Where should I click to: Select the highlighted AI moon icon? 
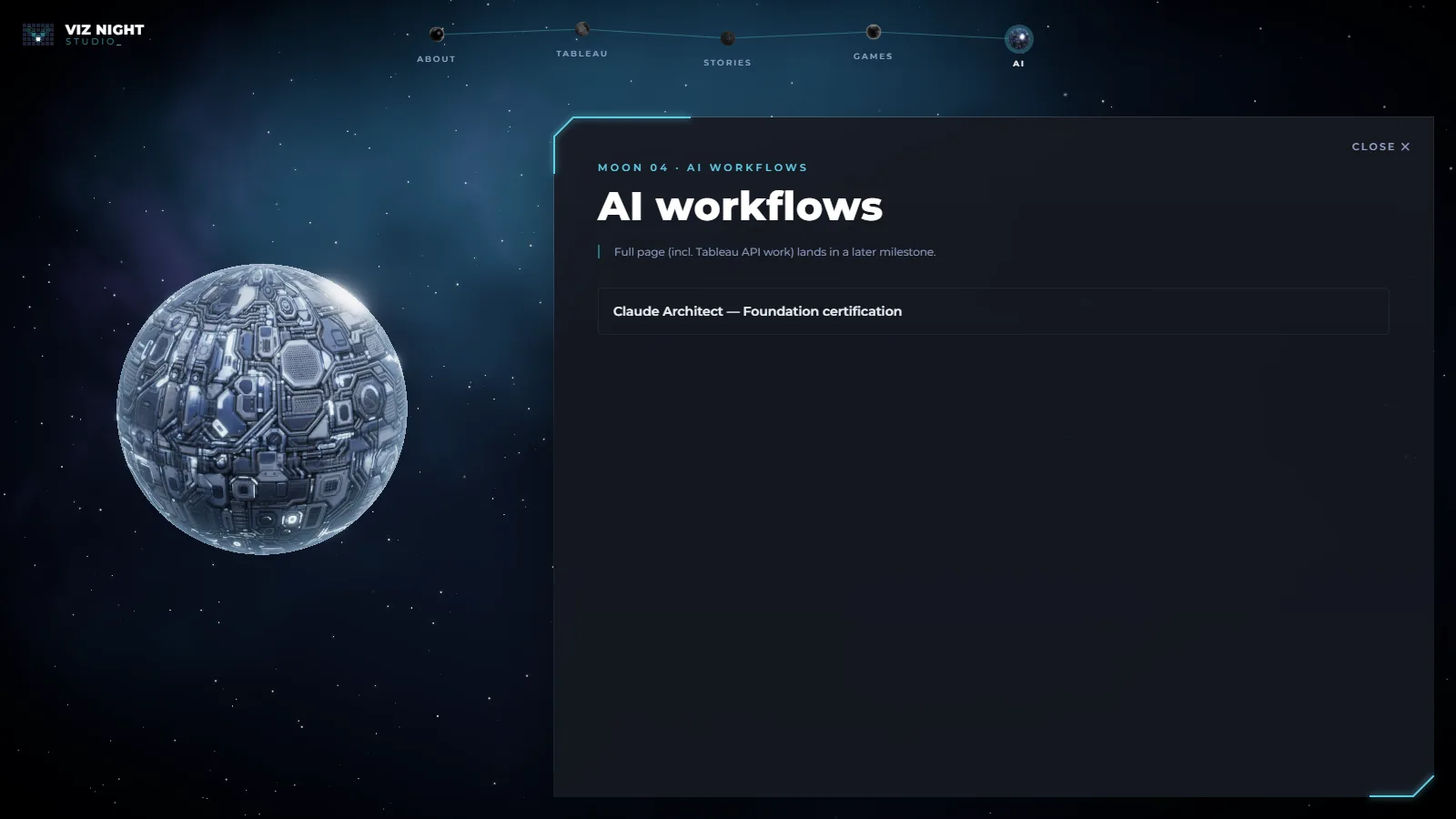tap(1018, 39)
